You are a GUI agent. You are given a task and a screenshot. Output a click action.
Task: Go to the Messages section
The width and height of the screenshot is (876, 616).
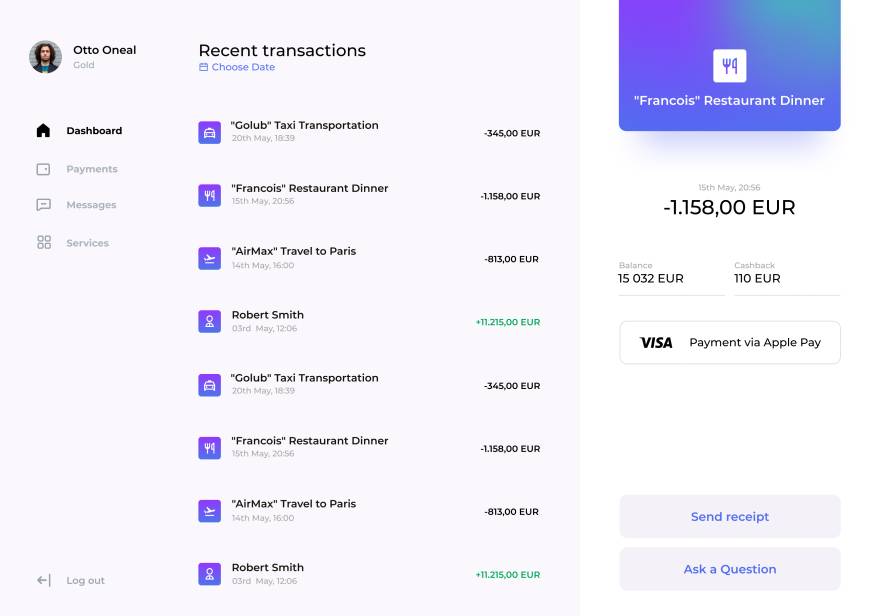pos(91,205)
